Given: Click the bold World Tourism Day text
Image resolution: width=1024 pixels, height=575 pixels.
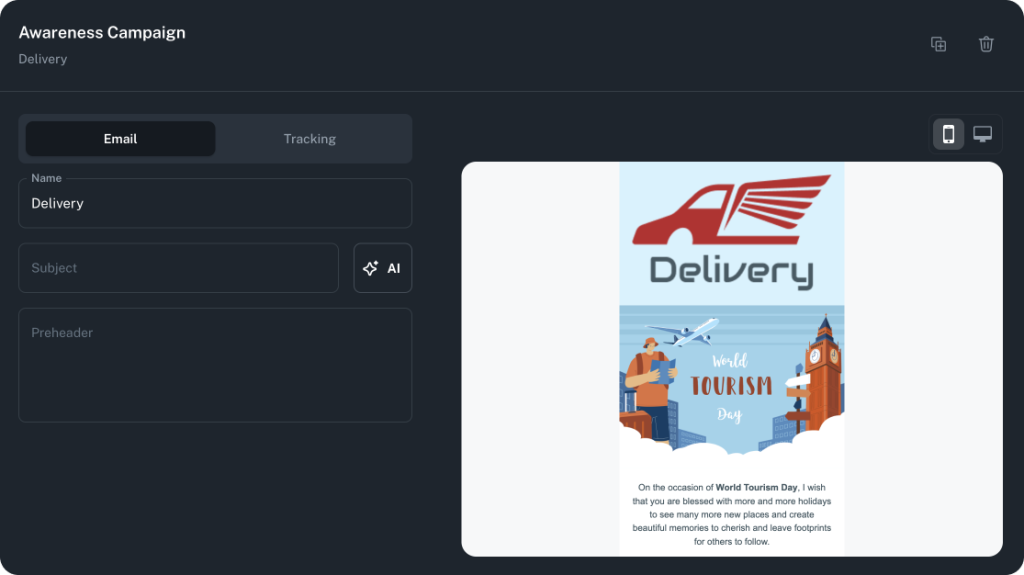Looking at the screenshot, I should 756,488.
